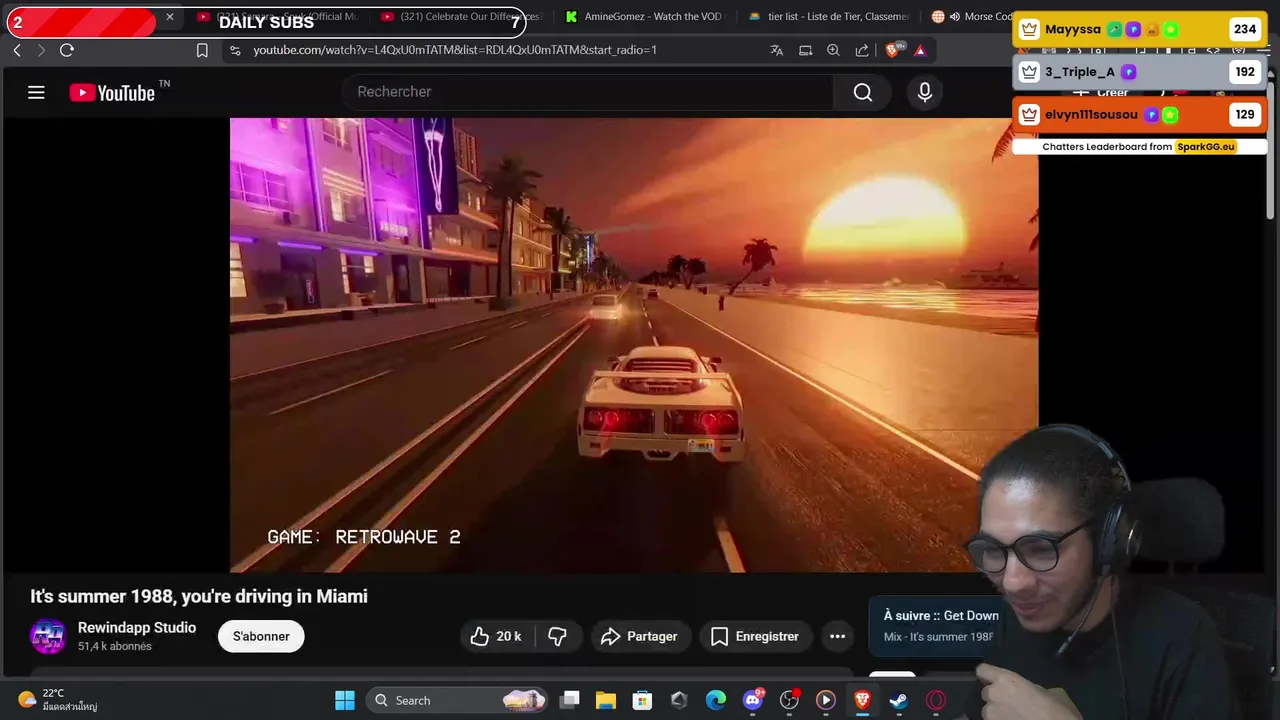Dislike the video with thumbs-down icon
The height and width of the screenshot is (720, 1280).
click(x=558, y=636)
